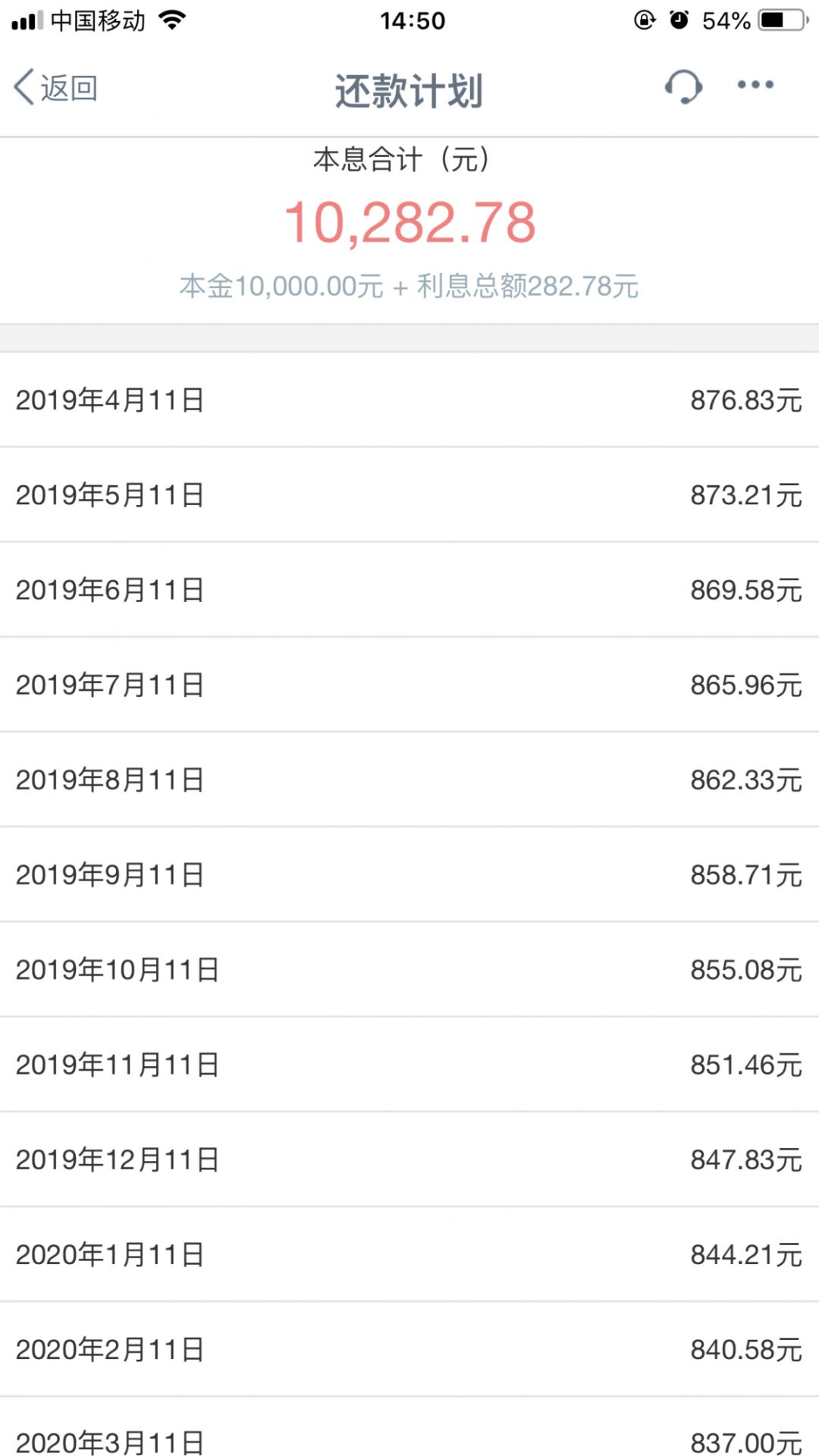Open the customer service headset icon
The image size is (819, 1456).
pyautogui.click(x=683, y=87)
